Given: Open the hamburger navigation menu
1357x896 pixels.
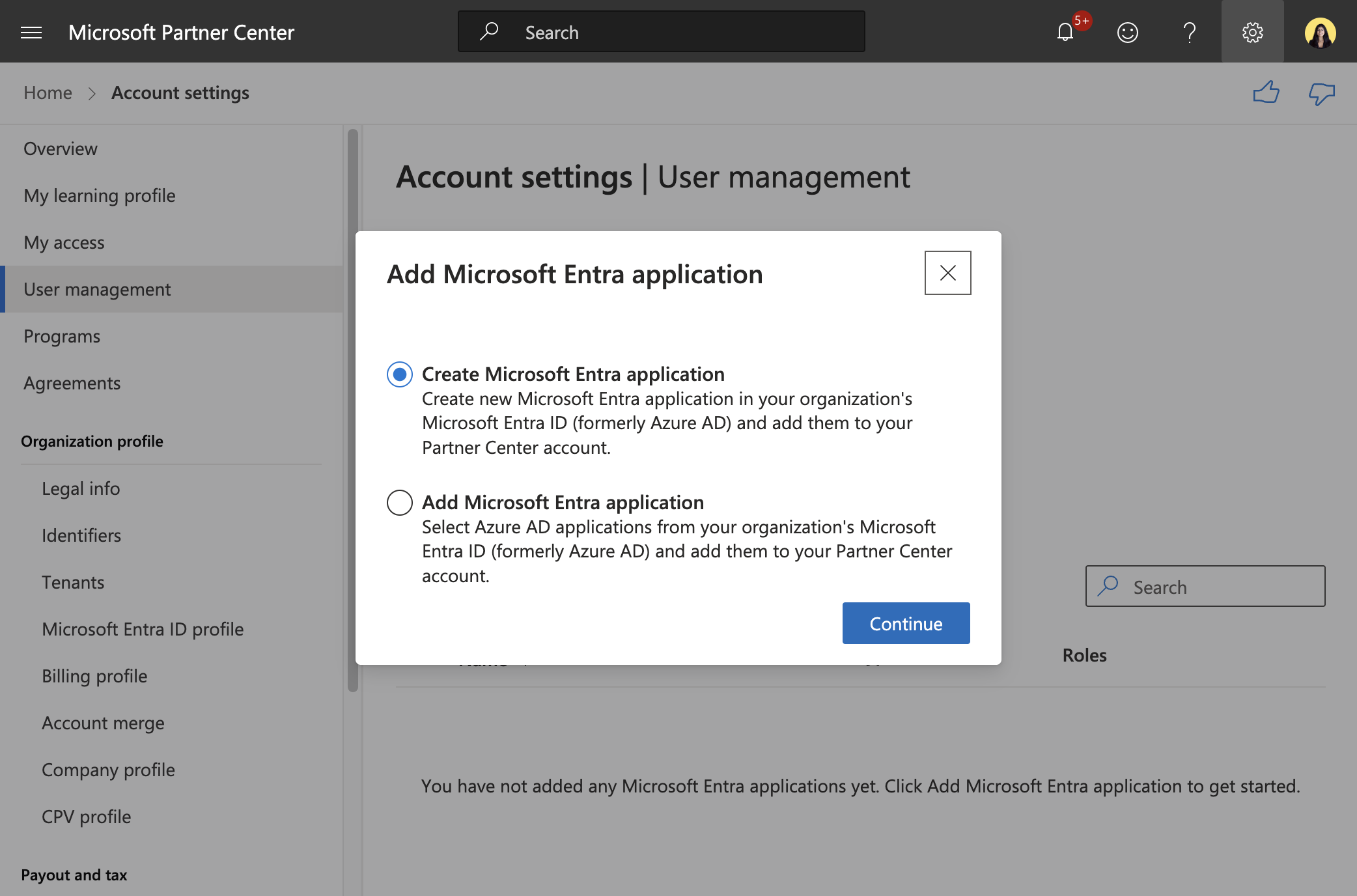Looking at the screenshot, I should click(x=31, y=32).
